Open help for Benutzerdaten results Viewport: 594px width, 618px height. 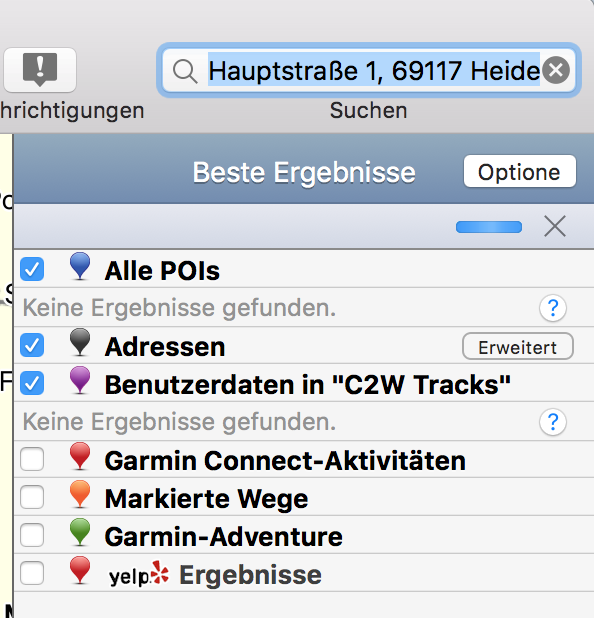coord(553,422)
